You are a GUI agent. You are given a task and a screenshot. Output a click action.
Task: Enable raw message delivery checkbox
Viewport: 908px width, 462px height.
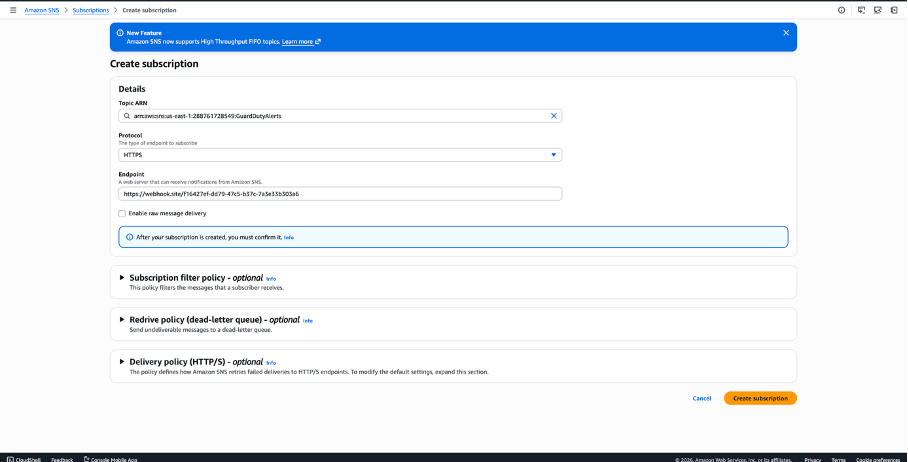[x=122, y=213]
